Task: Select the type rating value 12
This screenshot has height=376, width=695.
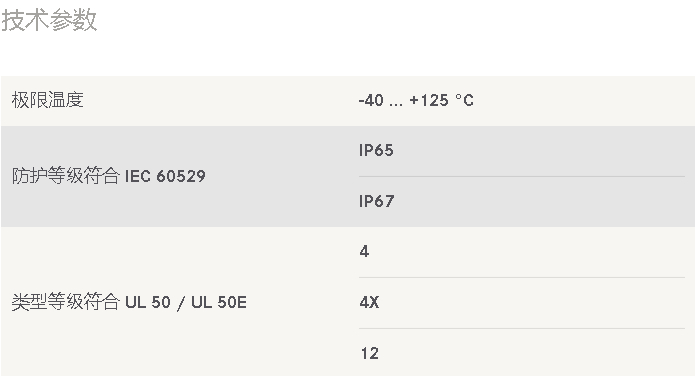Action: tap(370, 353)
